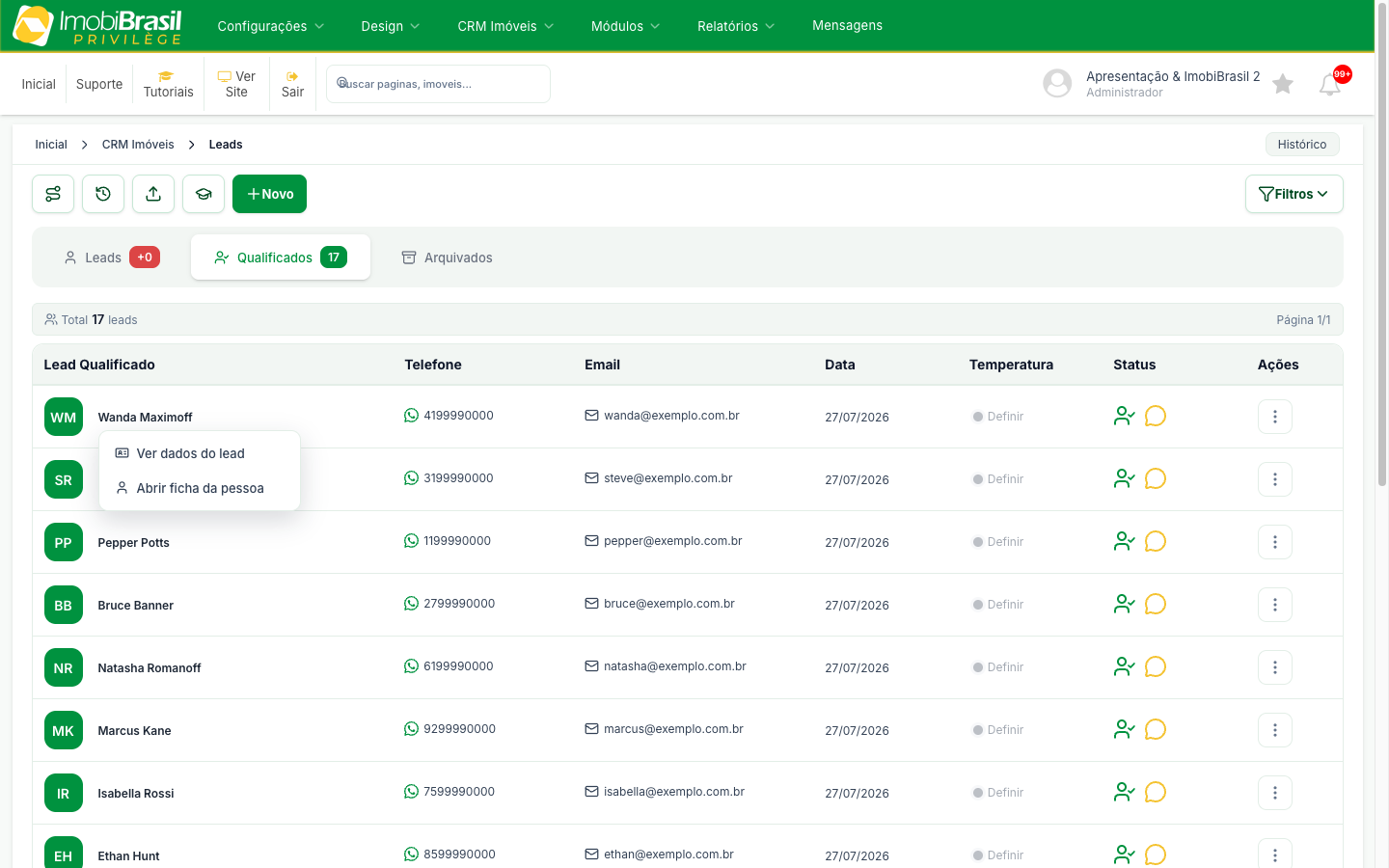The width and height of the screenshot is (1389, 868).
Task: Open the Mensagens menu item
Action: 847,25
